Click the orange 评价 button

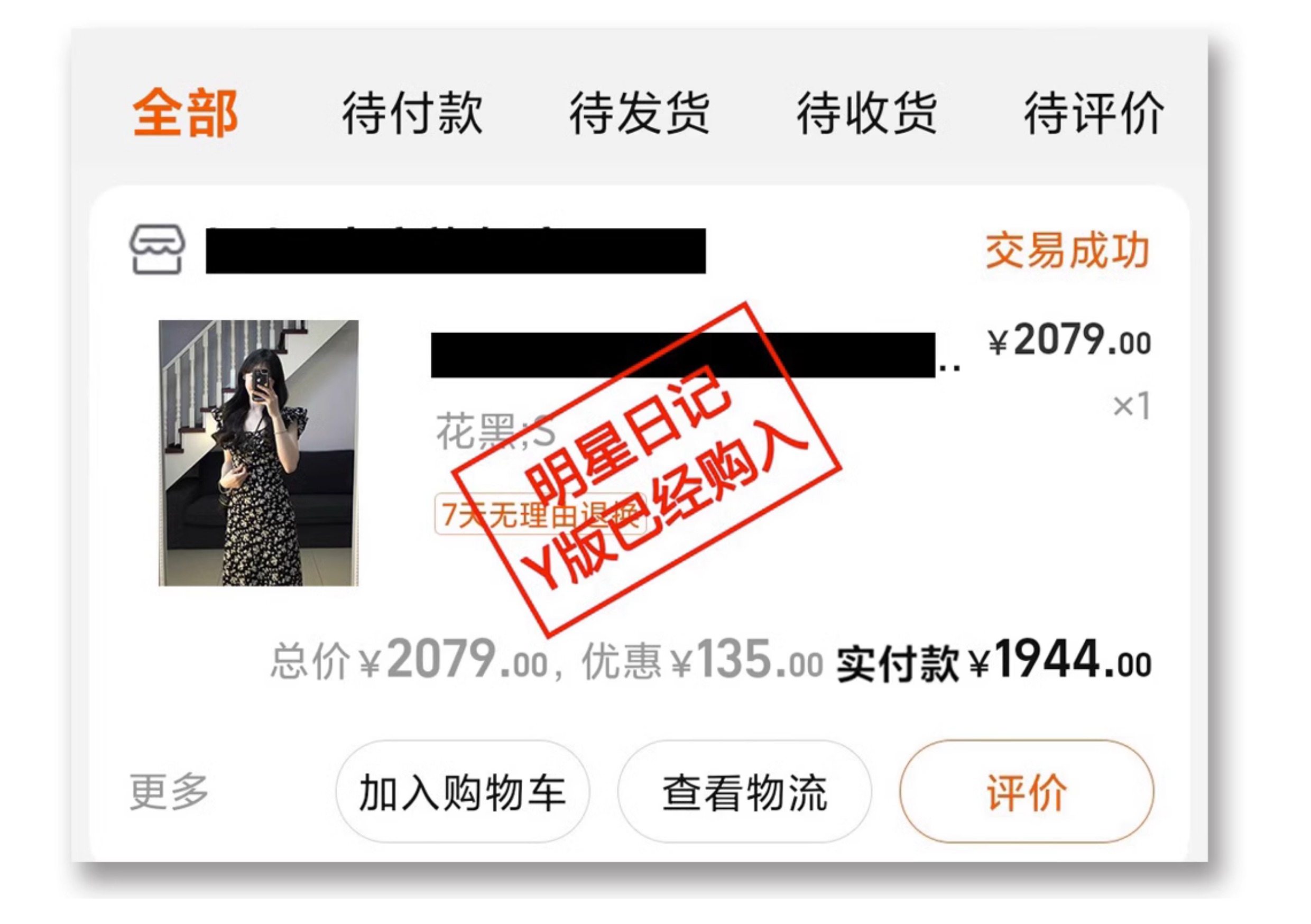click(x=1027, y=792)
